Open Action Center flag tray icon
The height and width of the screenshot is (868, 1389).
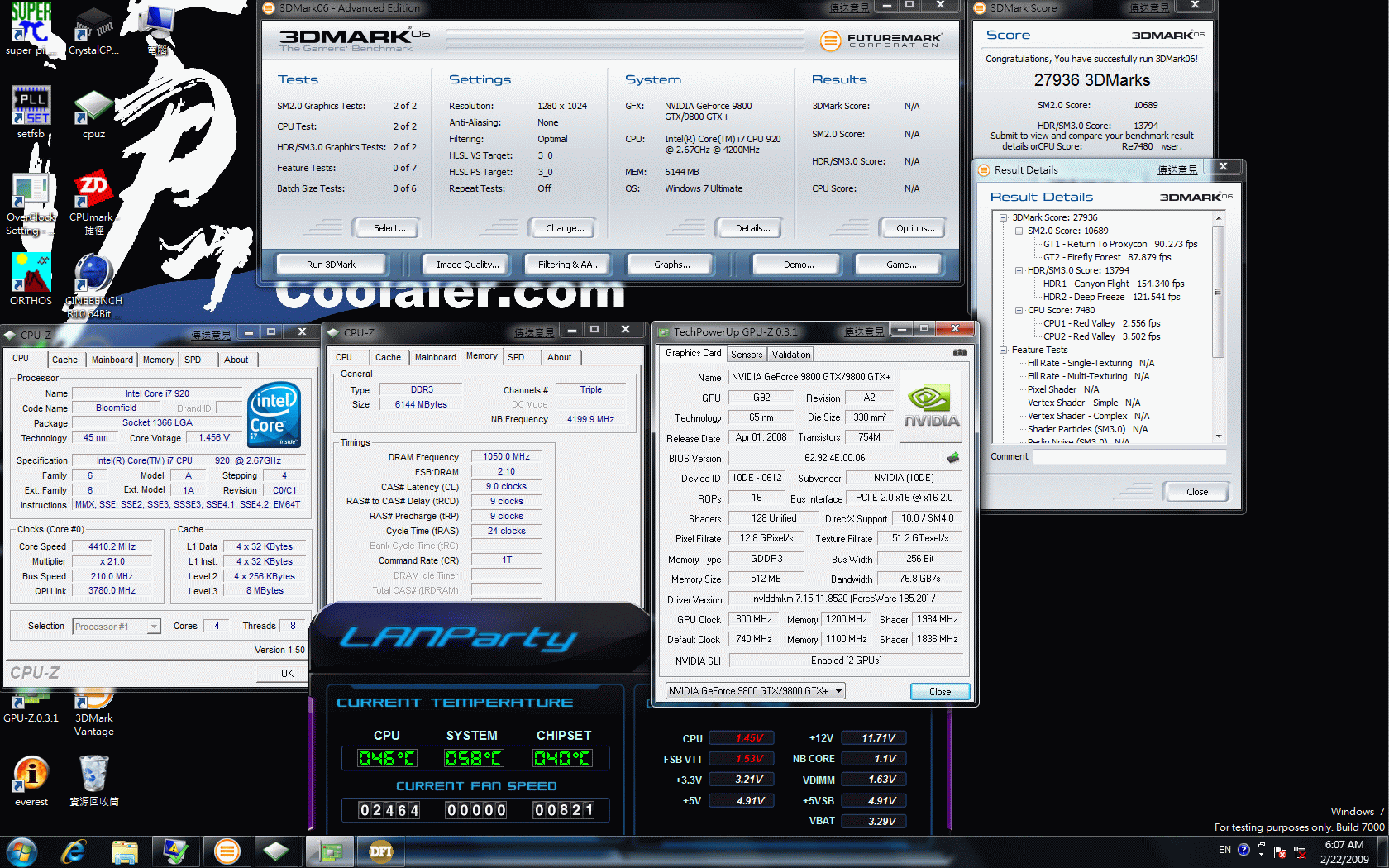pyautogui.click(x=1280, y=852)
